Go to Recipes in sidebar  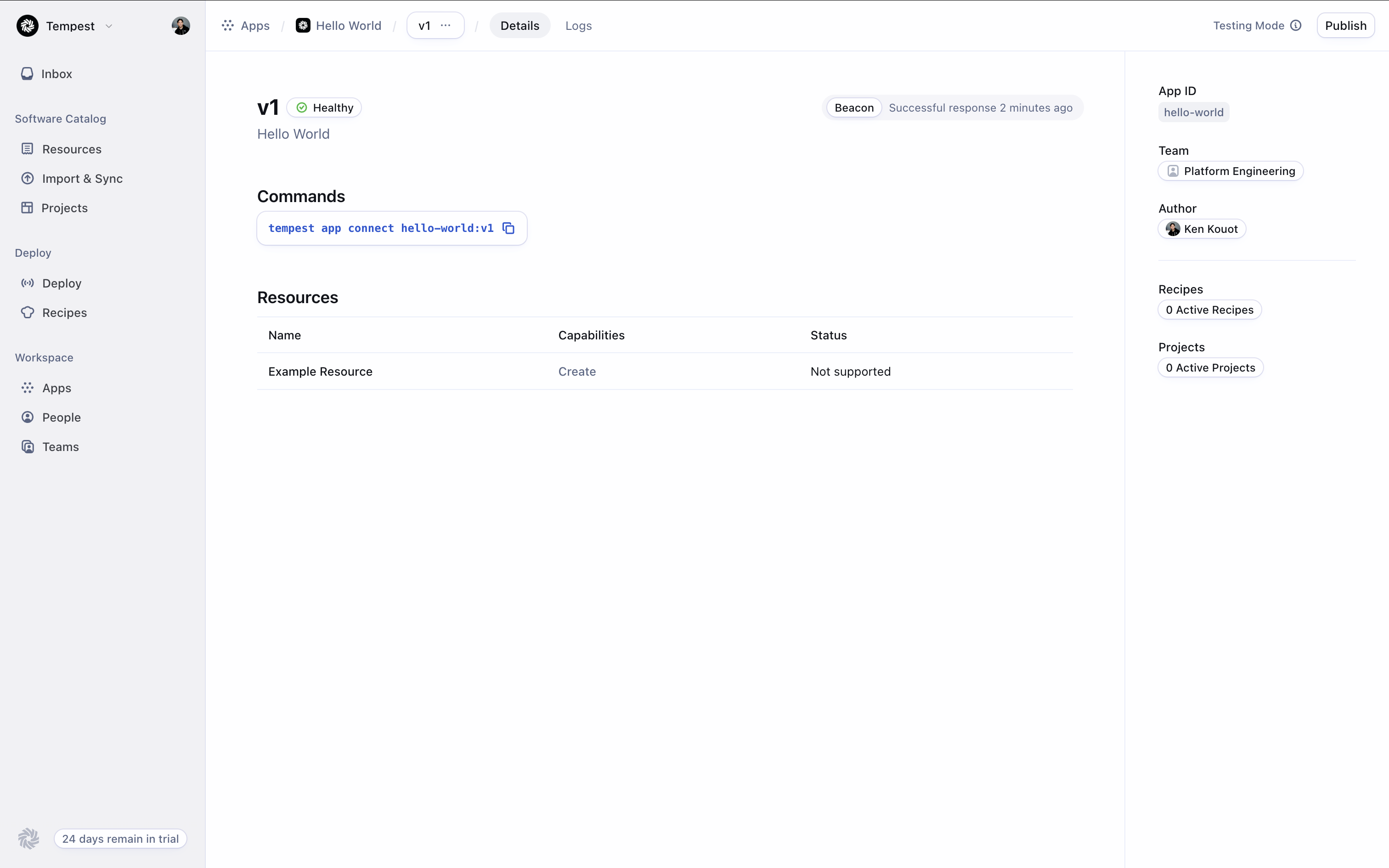point(64,313)
